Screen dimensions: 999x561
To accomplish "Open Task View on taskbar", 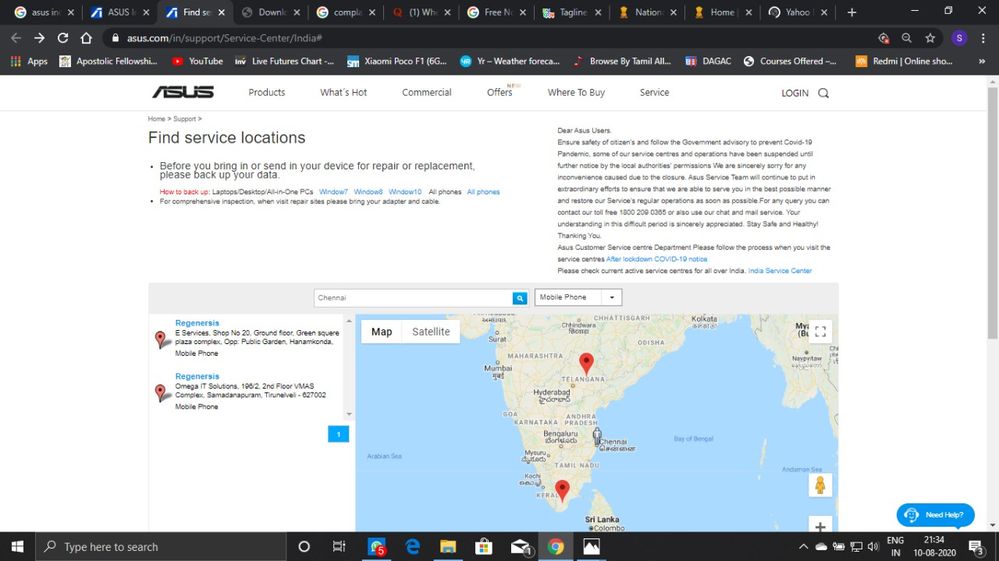I will (x=339, y=546).
